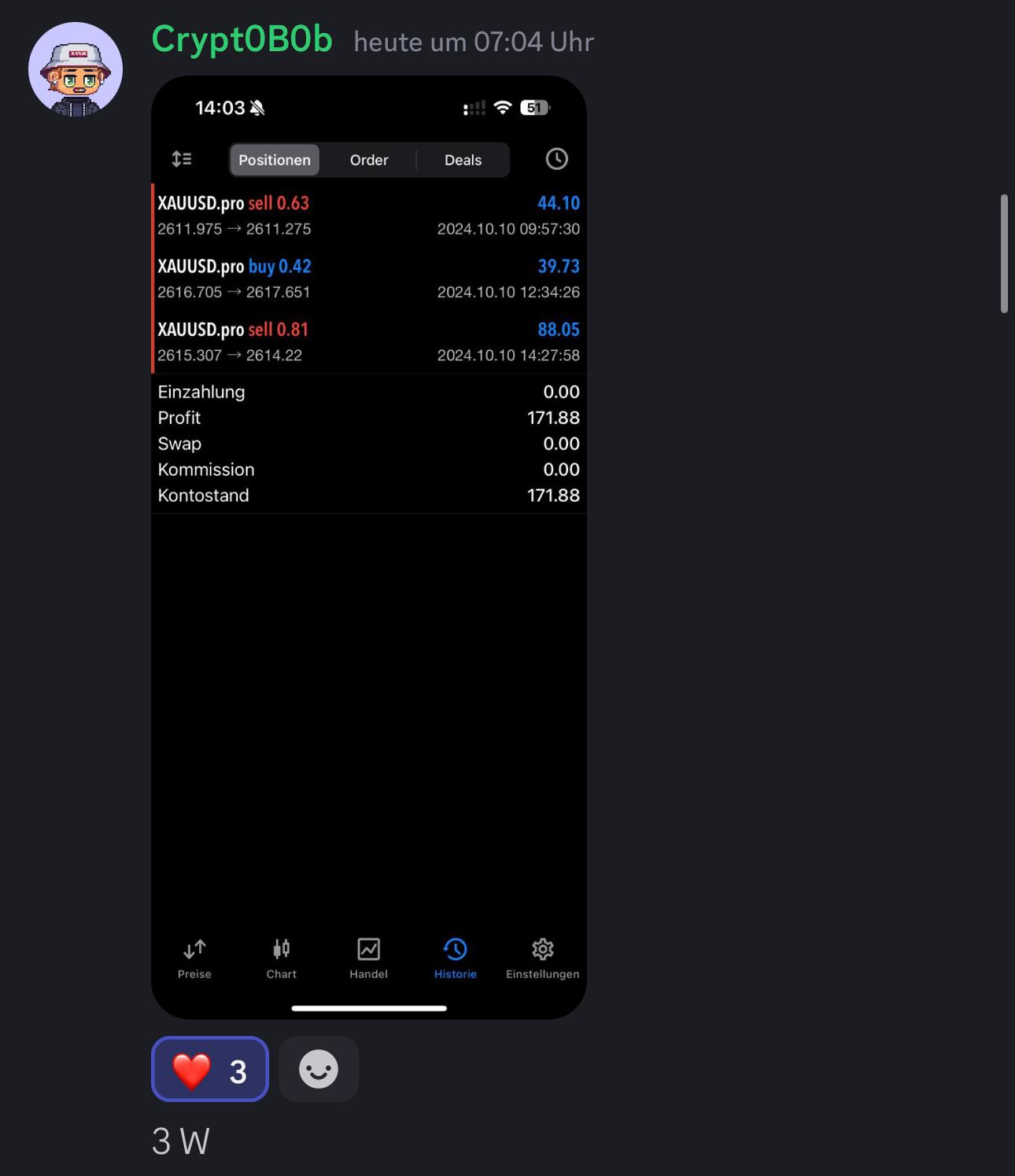Open the XAUUSD.pro sell 0.81 position

point(368,341)
